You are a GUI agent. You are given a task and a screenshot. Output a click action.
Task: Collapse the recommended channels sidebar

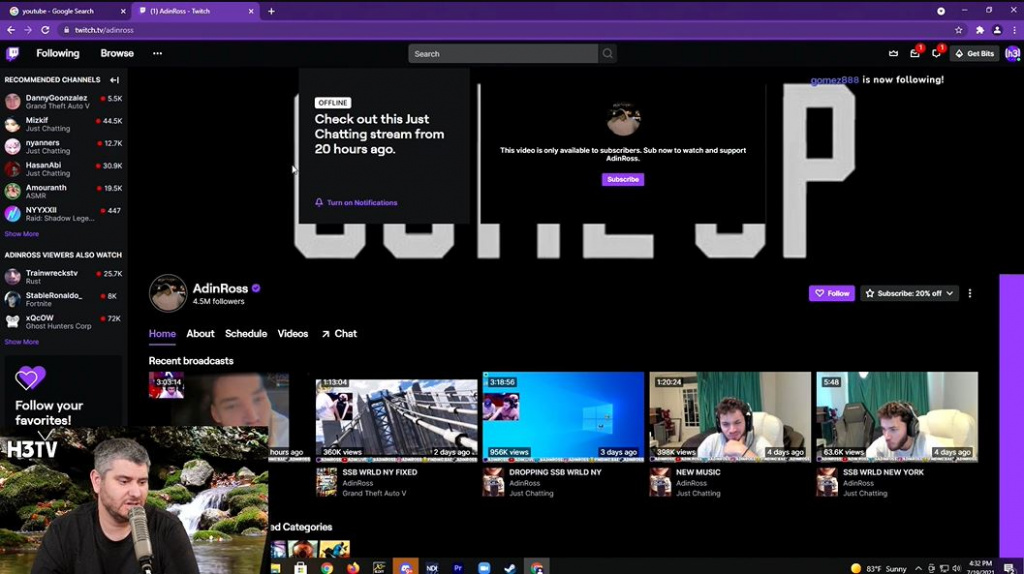(x=114, y=80)
